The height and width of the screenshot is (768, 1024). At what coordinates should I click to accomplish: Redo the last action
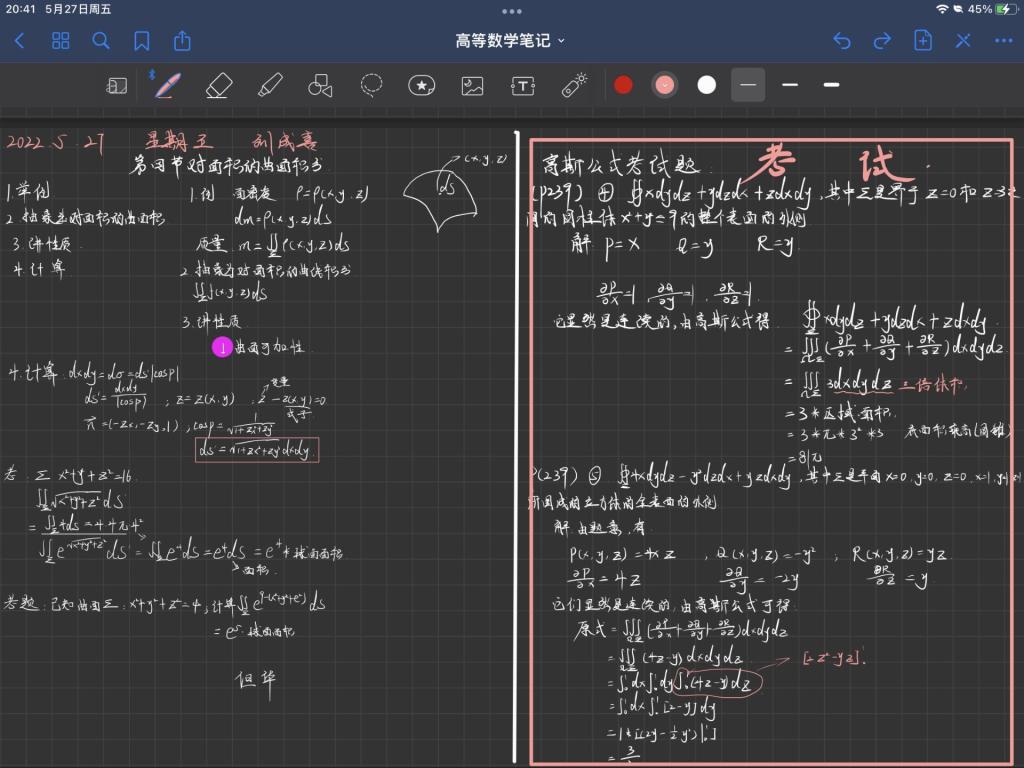click(882, 41)
